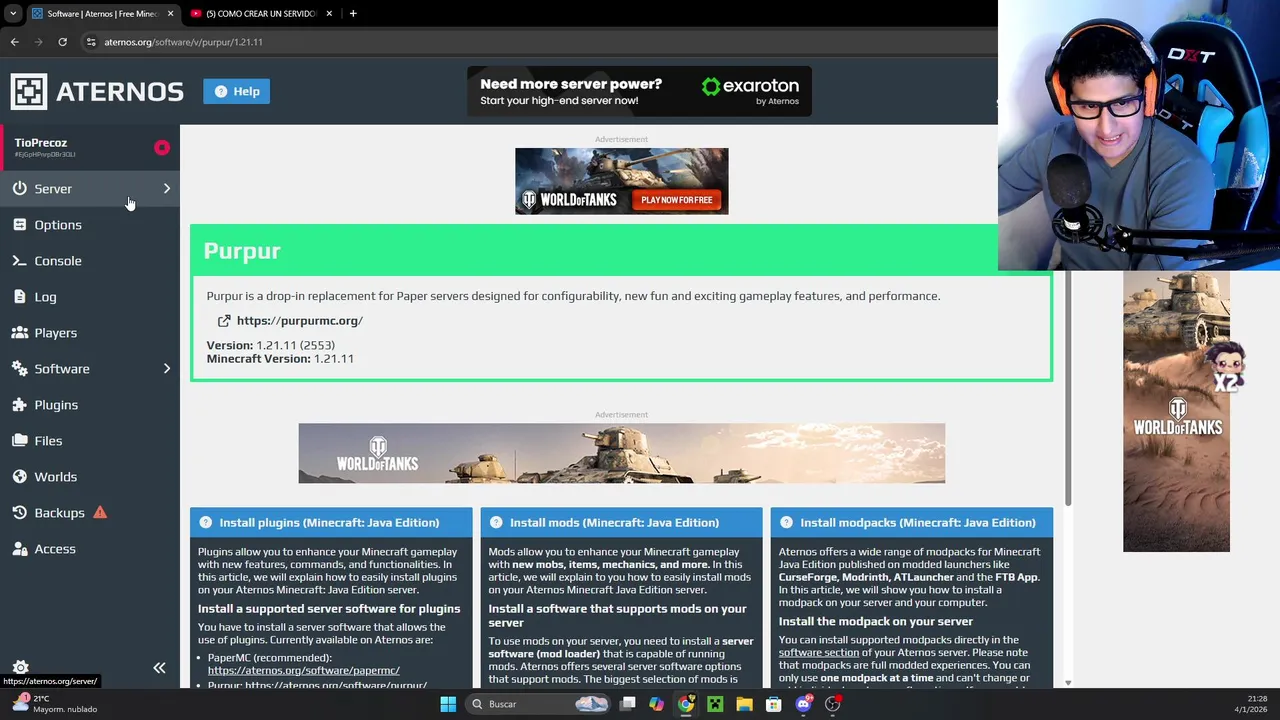Screen dimensions: 1280x720
Task: Switch to the YouTube browser tab
Action: pyautogui.click(x=260, y=14)
